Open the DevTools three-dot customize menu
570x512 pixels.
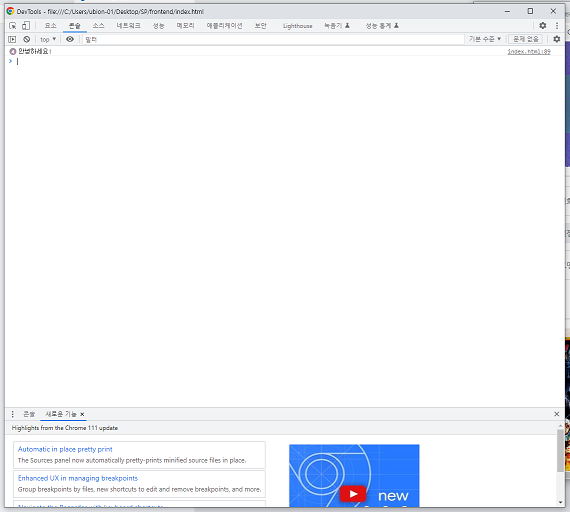point(557,26)
